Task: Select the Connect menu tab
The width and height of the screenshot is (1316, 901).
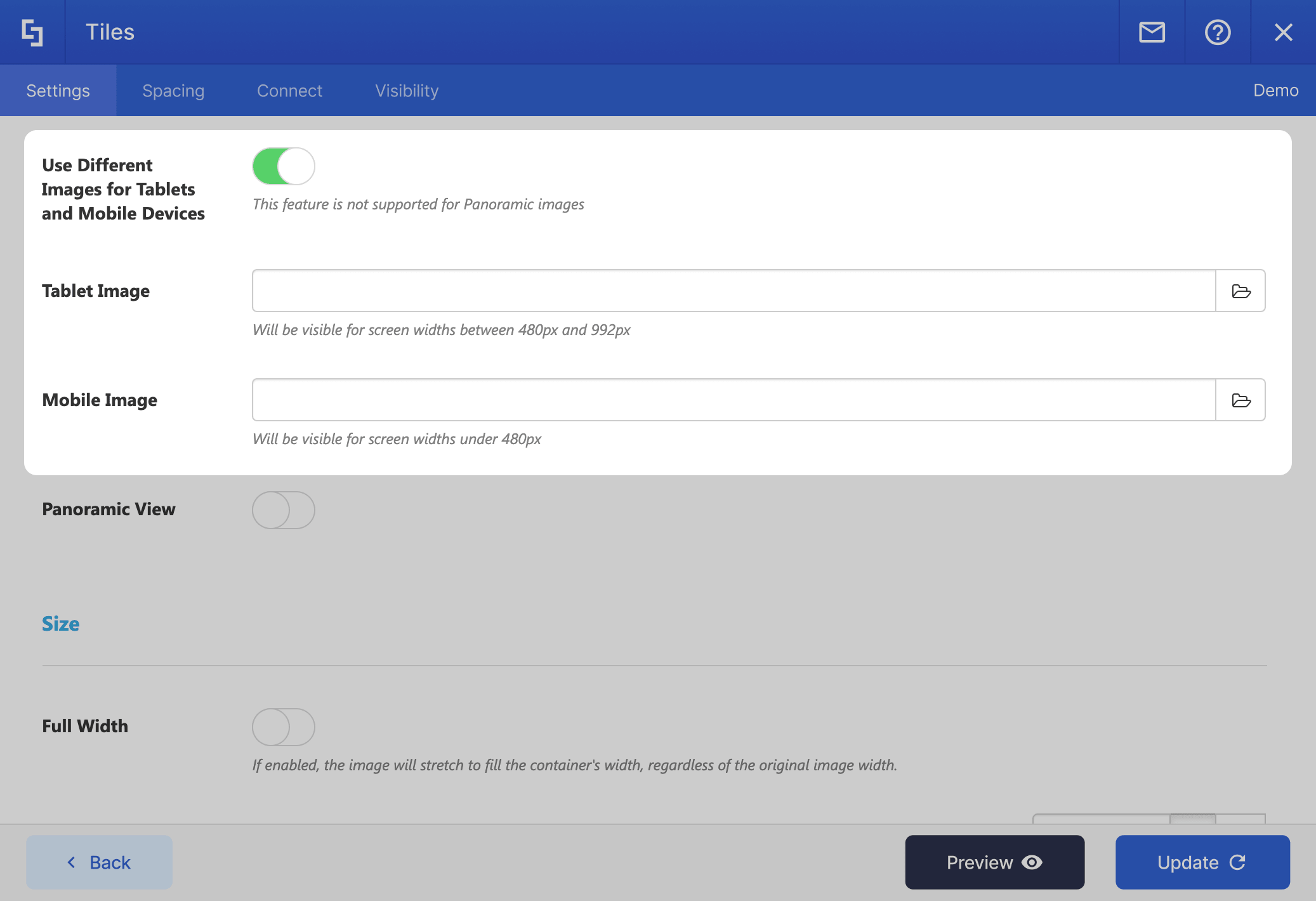Action: [290, 90]
